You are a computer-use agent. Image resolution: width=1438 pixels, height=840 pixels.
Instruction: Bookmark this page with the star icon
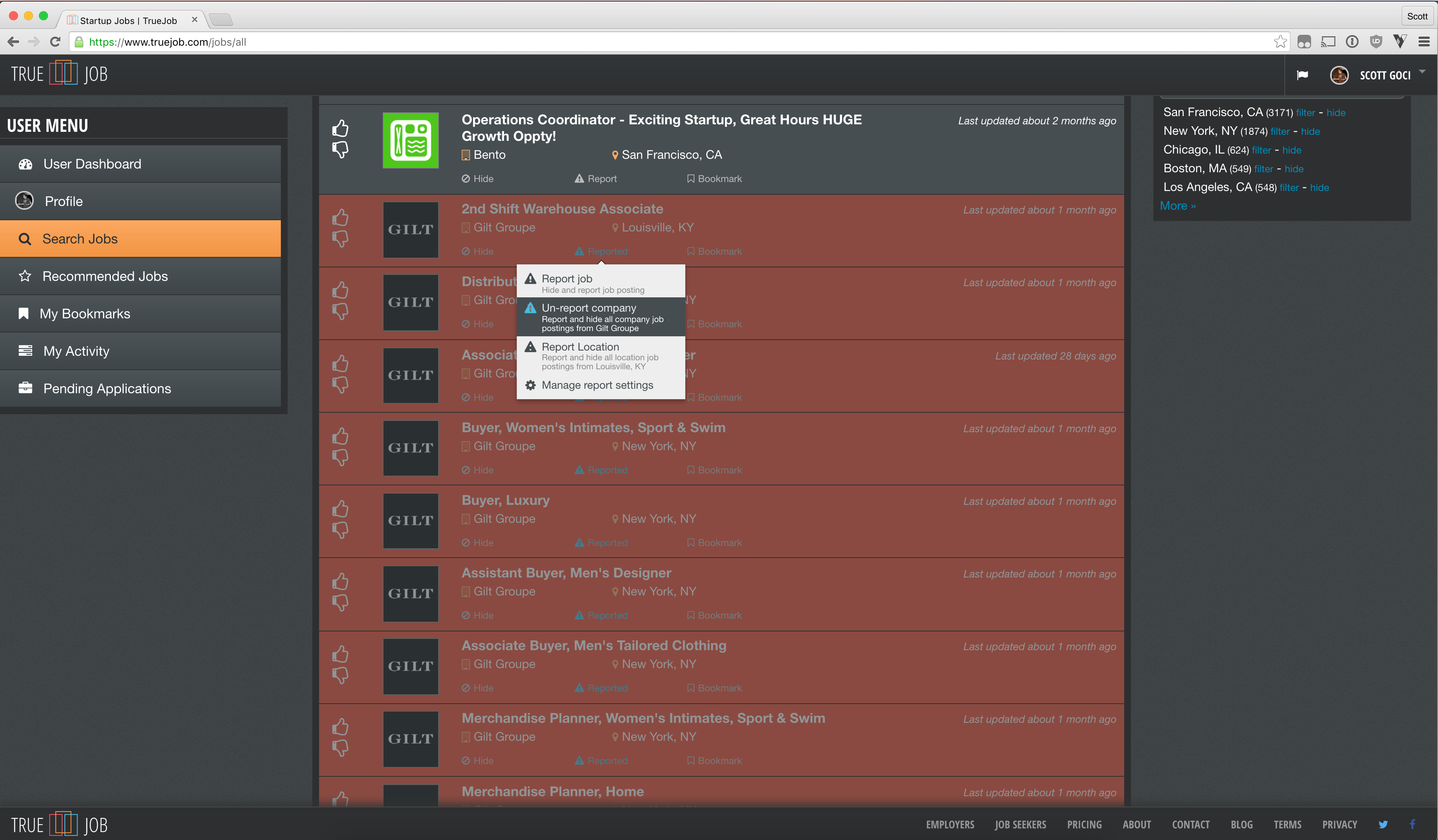pyautogui.click(x=1280, y=42)
